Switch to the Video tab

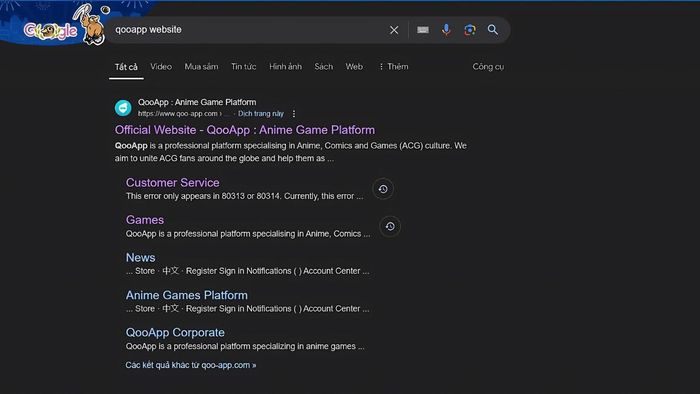click(x=161, y=66)
